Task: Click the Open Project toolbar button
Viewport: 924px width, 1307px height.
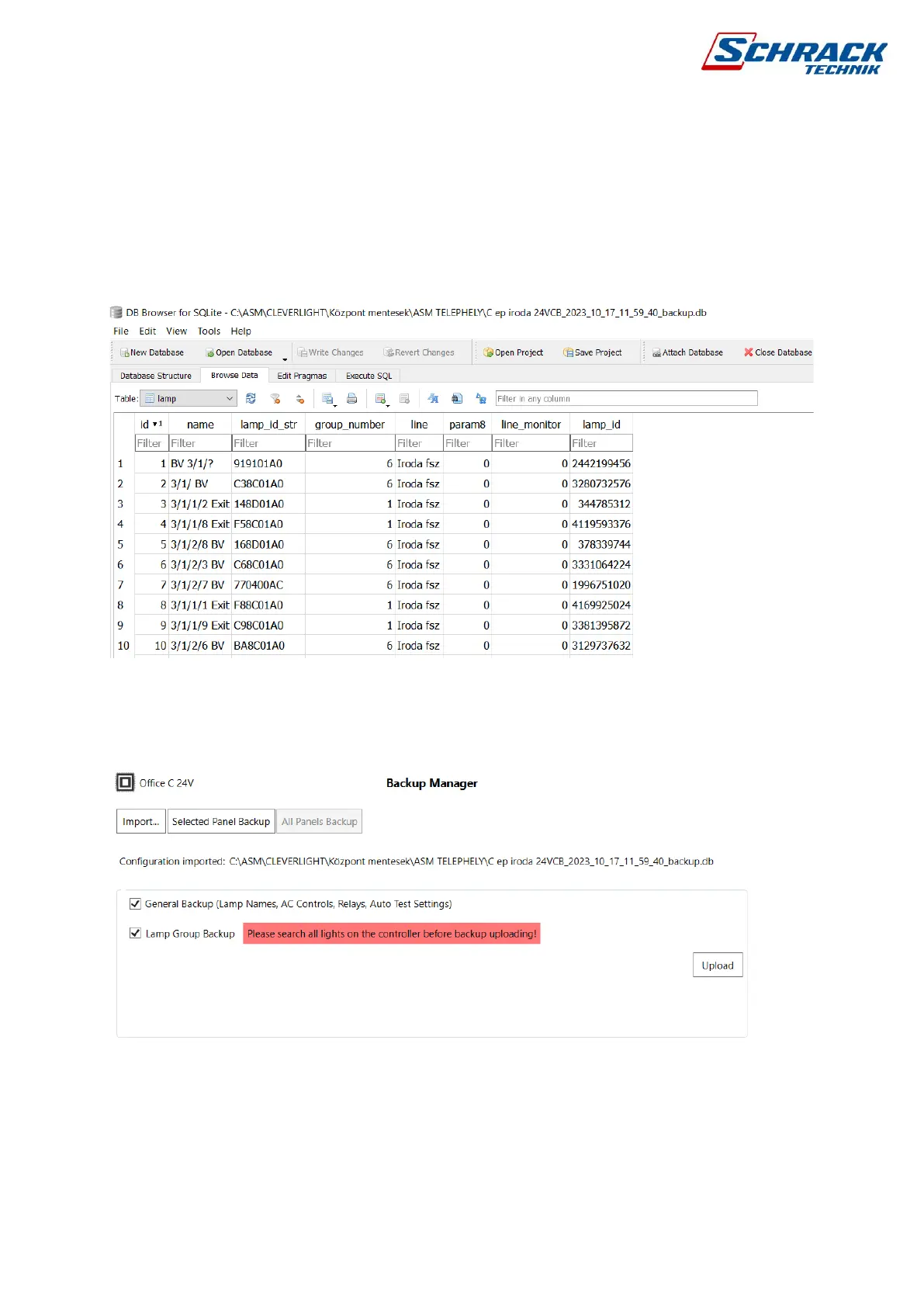Action: tap(513, 352)
